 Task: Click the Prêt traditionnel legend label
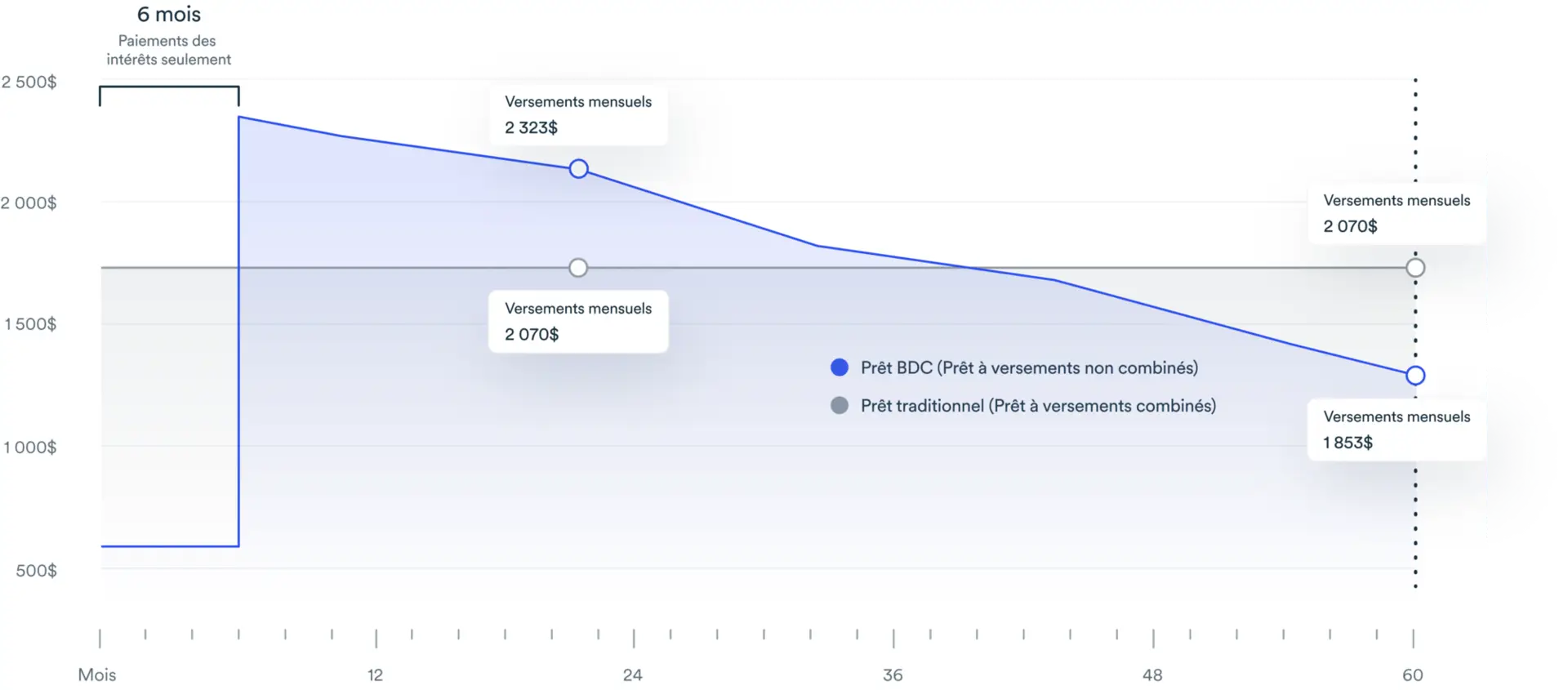(1038, 406)
